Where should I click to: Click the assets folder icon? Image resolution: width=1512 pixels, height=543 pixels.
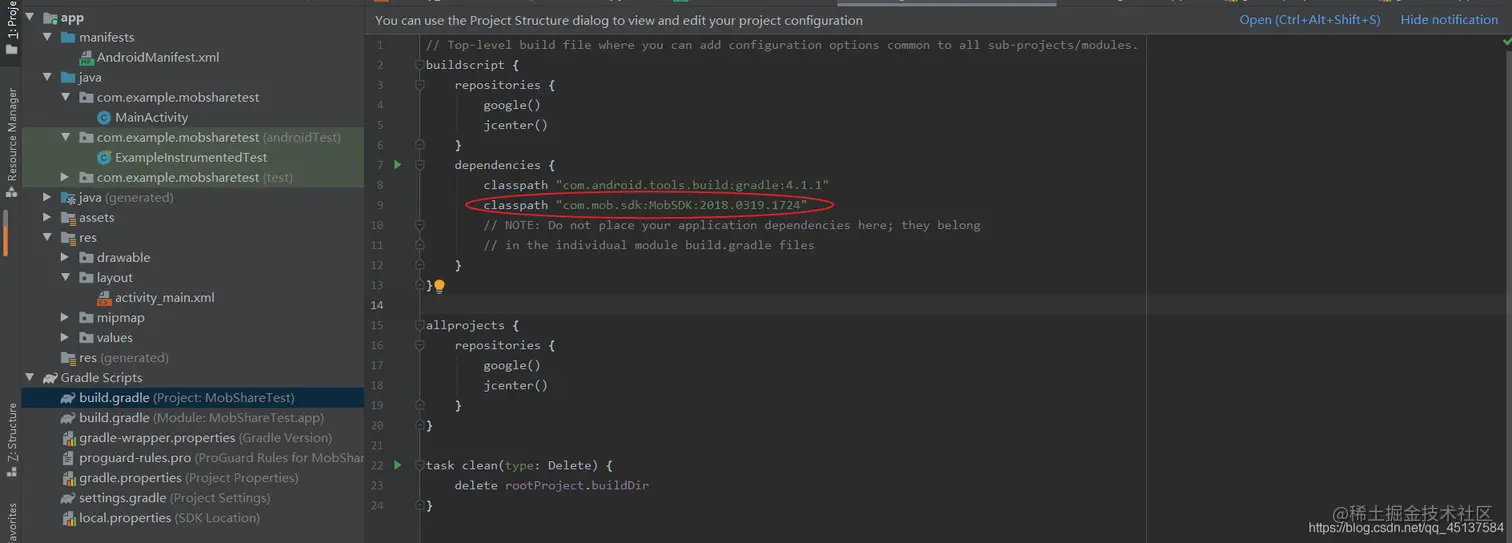(x=68, y=217)
